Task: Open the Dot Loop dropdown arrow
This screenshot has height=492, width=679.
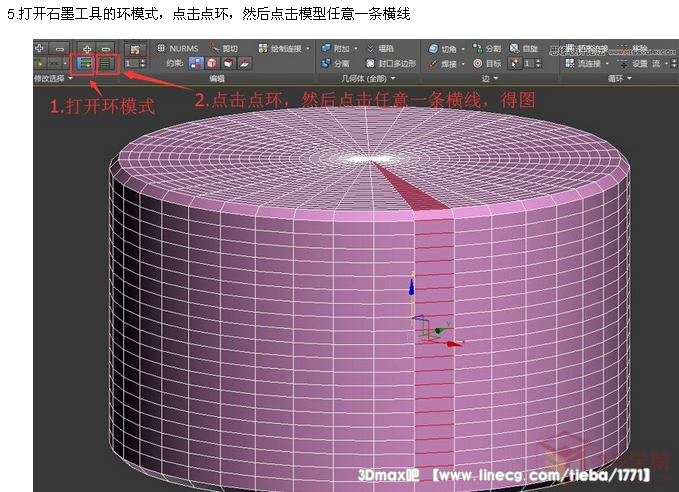Action: point(65,63)
